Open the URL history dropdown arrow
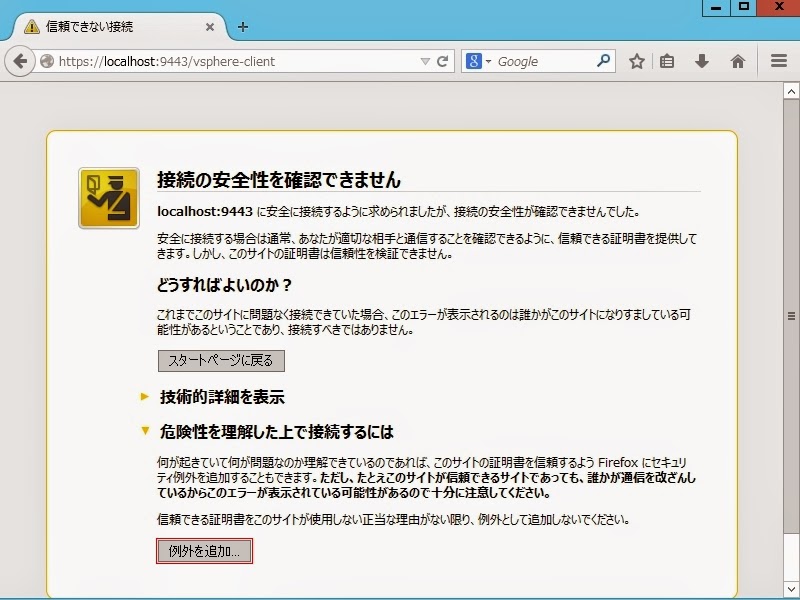This screenshot has width=800, height=600. [x=424, y=62]
